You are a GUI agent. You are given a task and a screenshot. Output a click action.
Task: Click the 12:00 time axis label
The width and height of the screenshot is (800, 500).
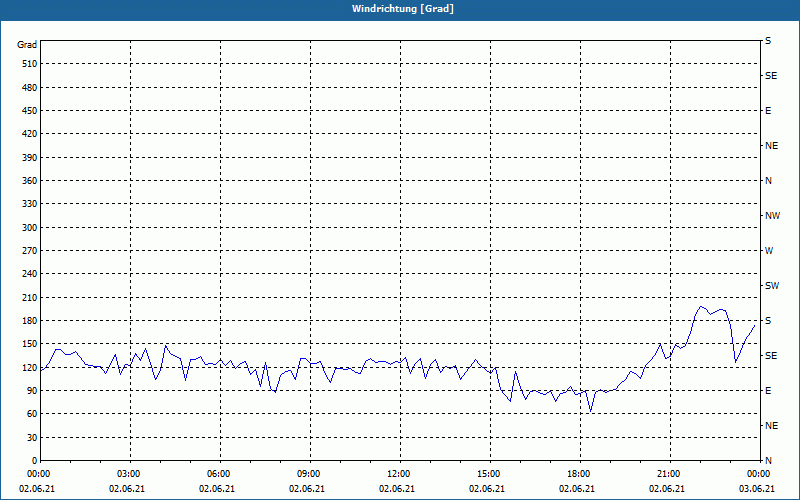click(x=399, y=474)
